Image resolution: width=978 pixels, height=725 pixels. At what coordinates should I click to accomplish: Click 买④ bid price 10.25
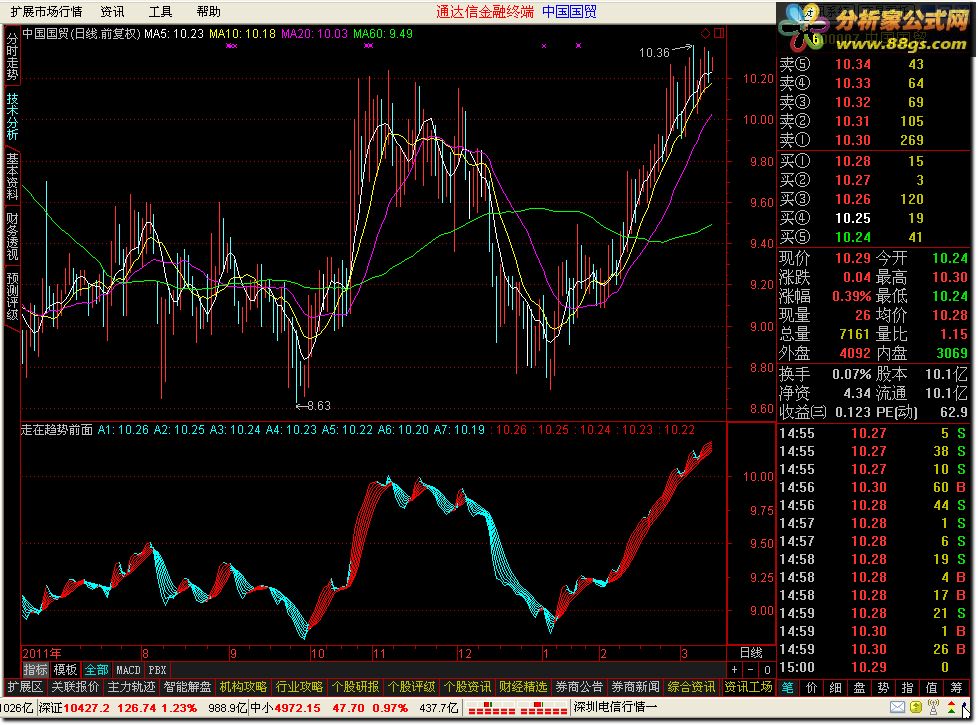point(853,218)
